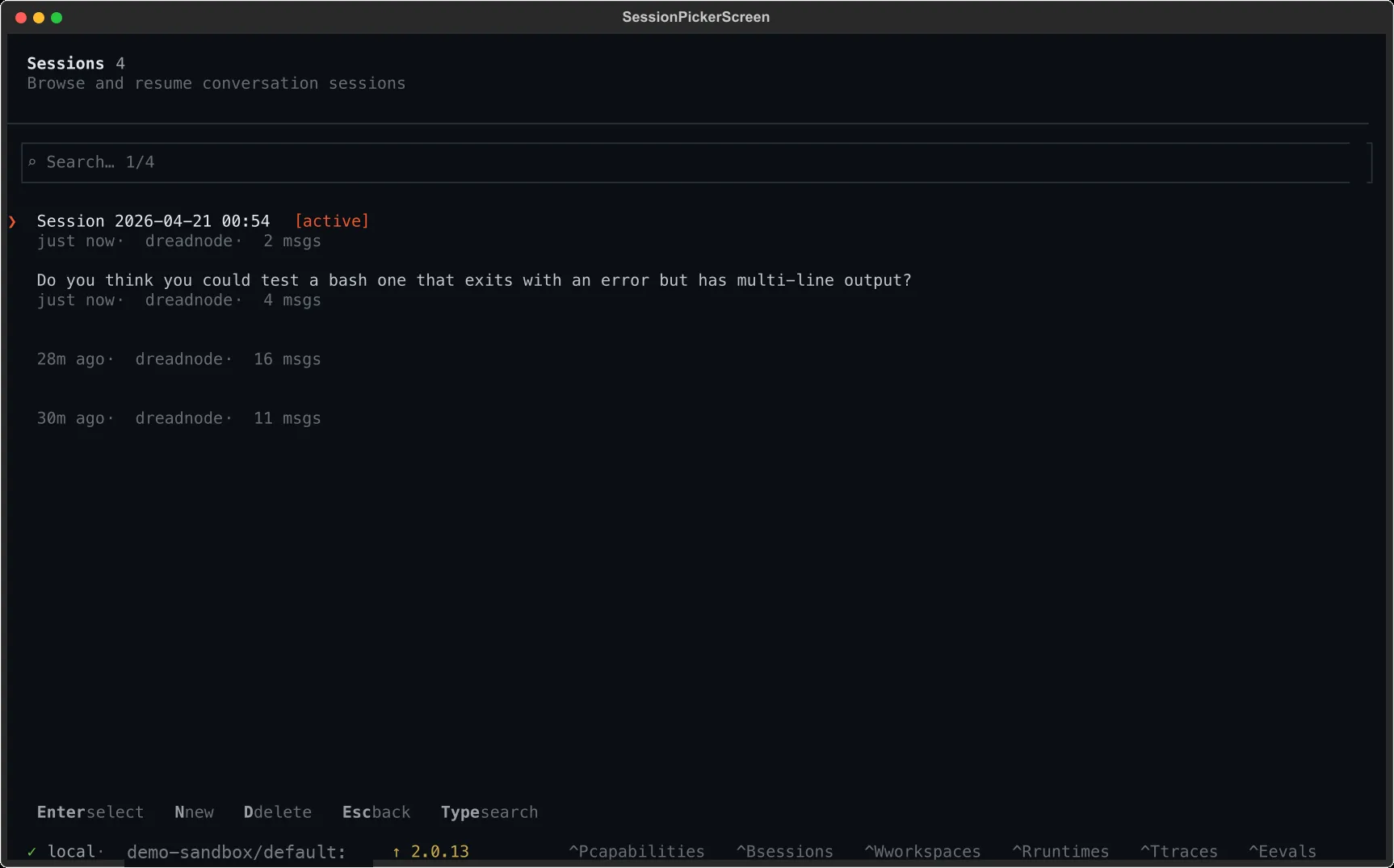Click the 2 msgs count
Viewport: 1394px width, 868px height.
point(292,241)
